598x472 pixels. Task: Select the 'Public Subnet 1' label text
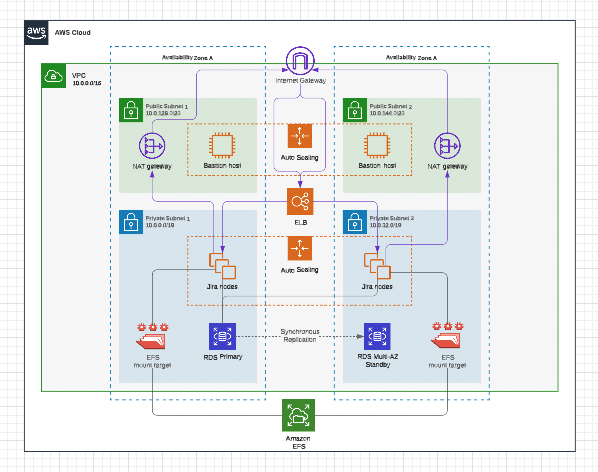[167, 106]
